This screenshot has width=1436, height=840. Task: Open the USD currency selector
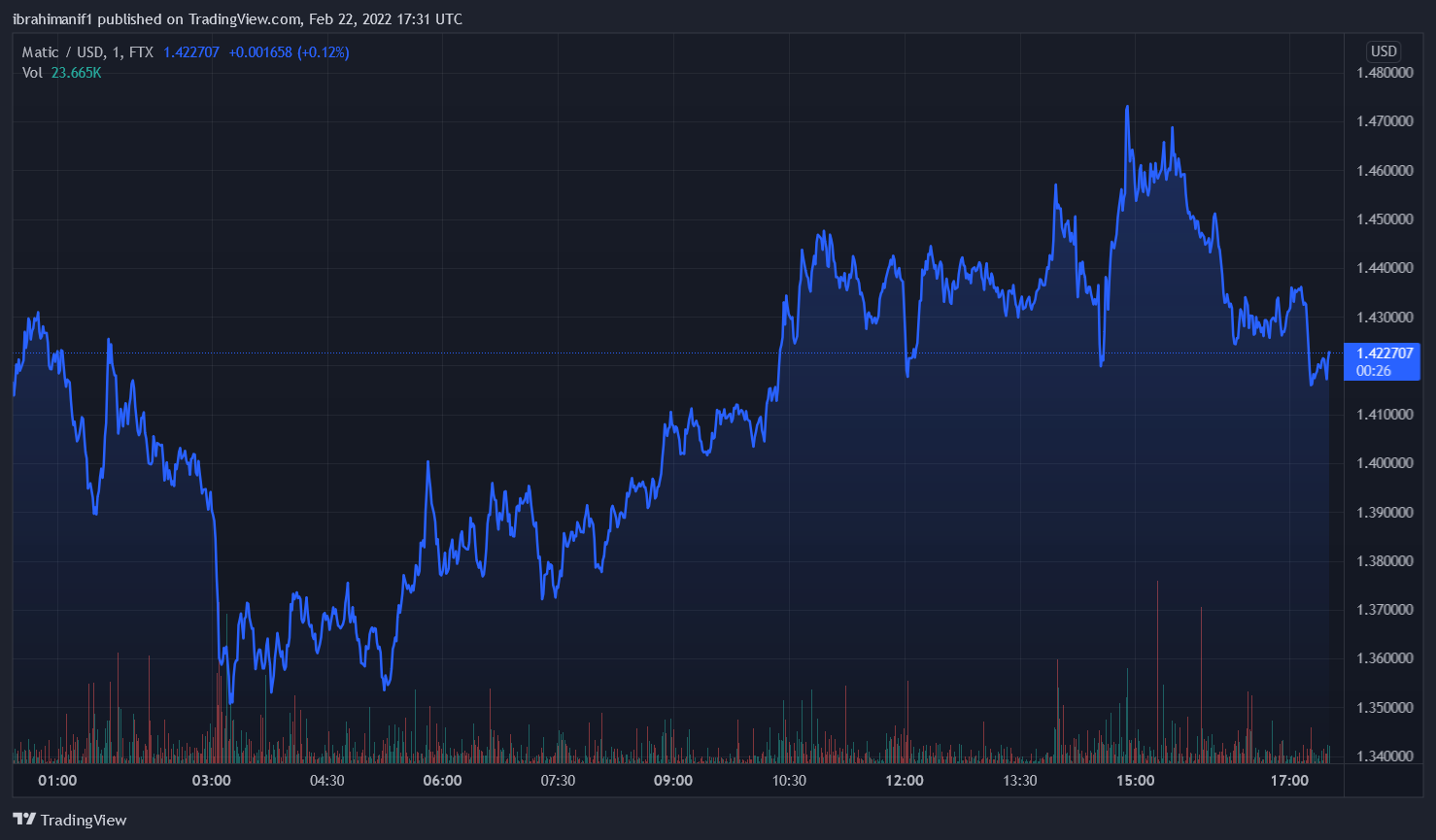coord(1384,51)
